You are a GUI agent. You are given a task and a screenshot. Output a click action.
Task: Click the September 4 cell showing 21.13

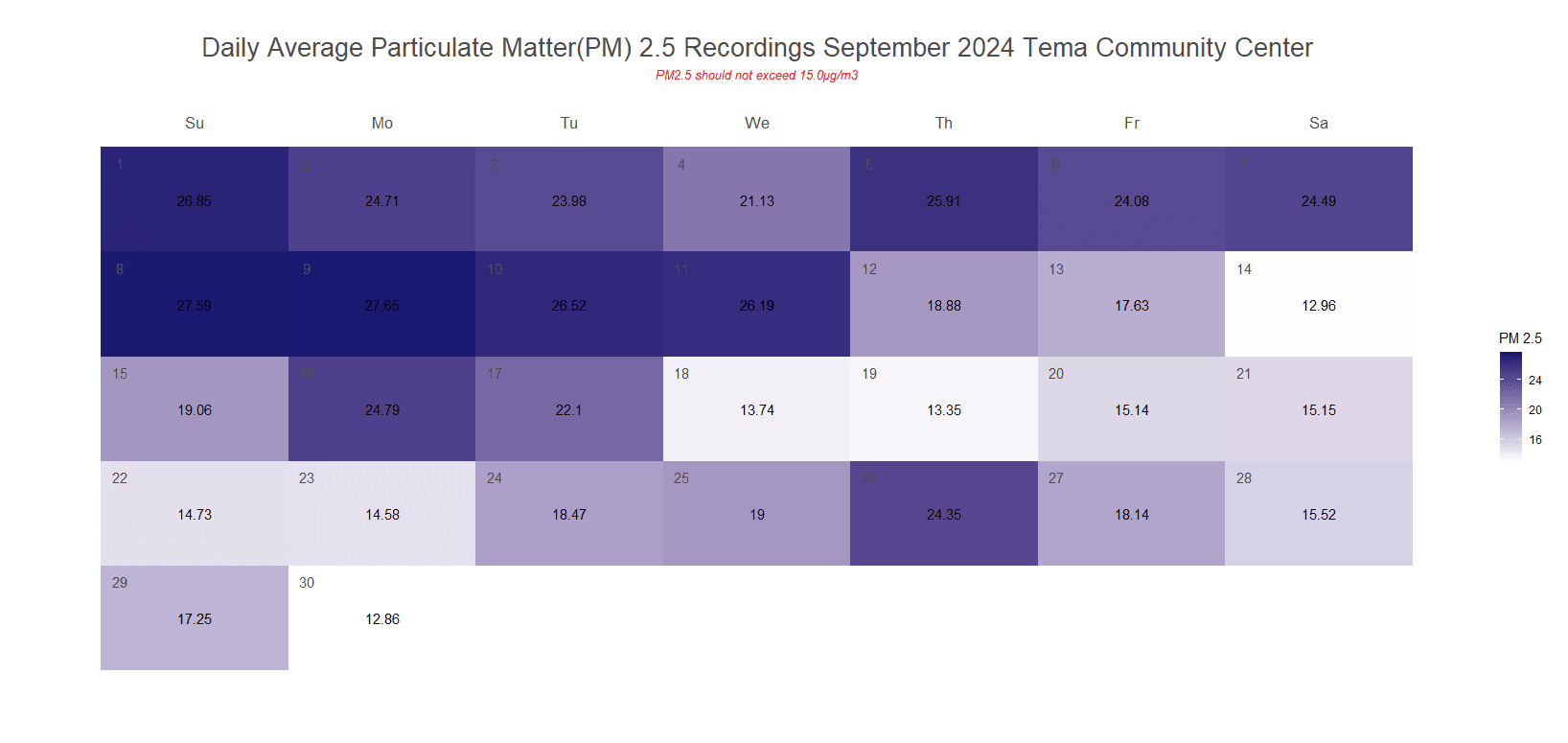tap(756, 199)
